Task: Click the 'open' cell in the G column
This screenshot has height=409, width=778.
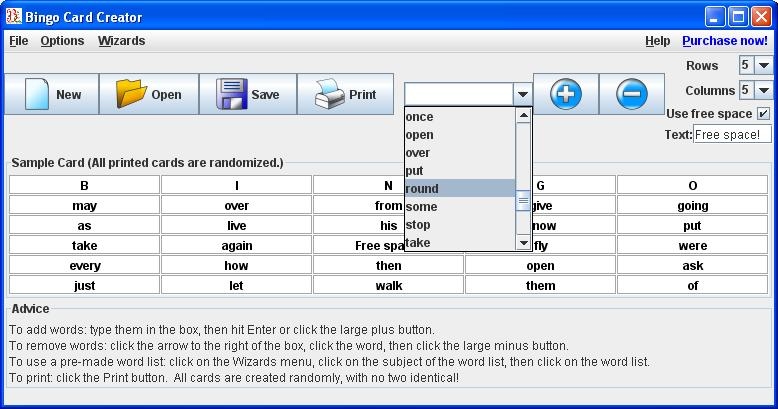Action: point(540,266)
